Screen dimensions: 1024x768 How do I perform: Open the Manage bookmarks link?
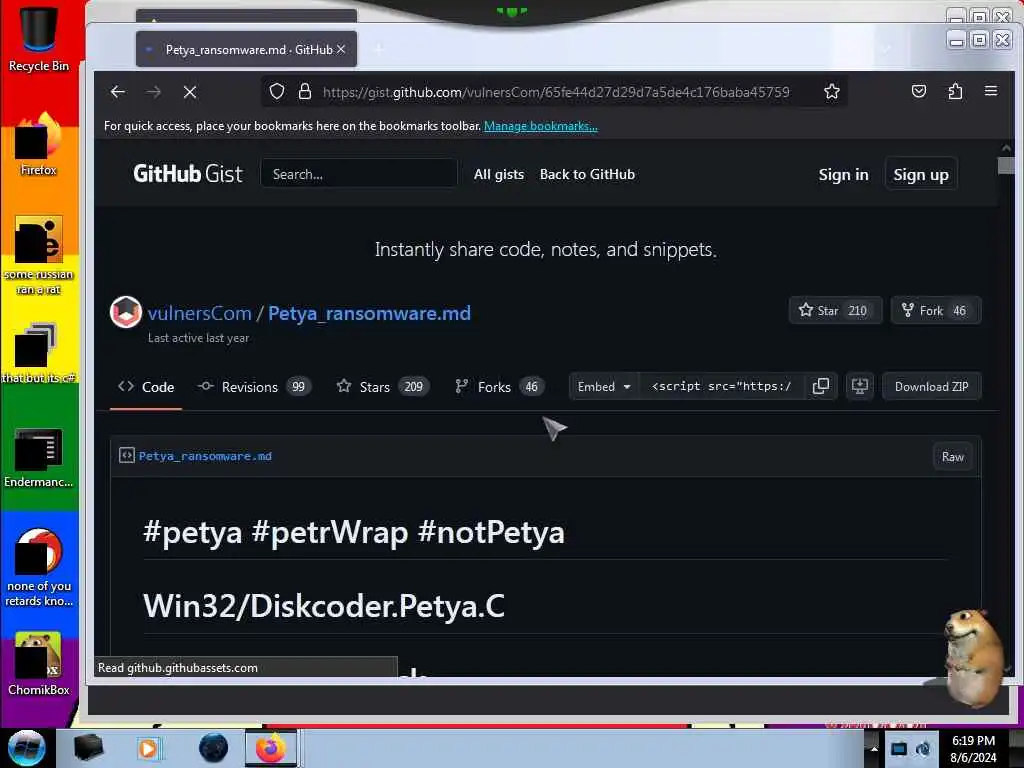(541, 126)
